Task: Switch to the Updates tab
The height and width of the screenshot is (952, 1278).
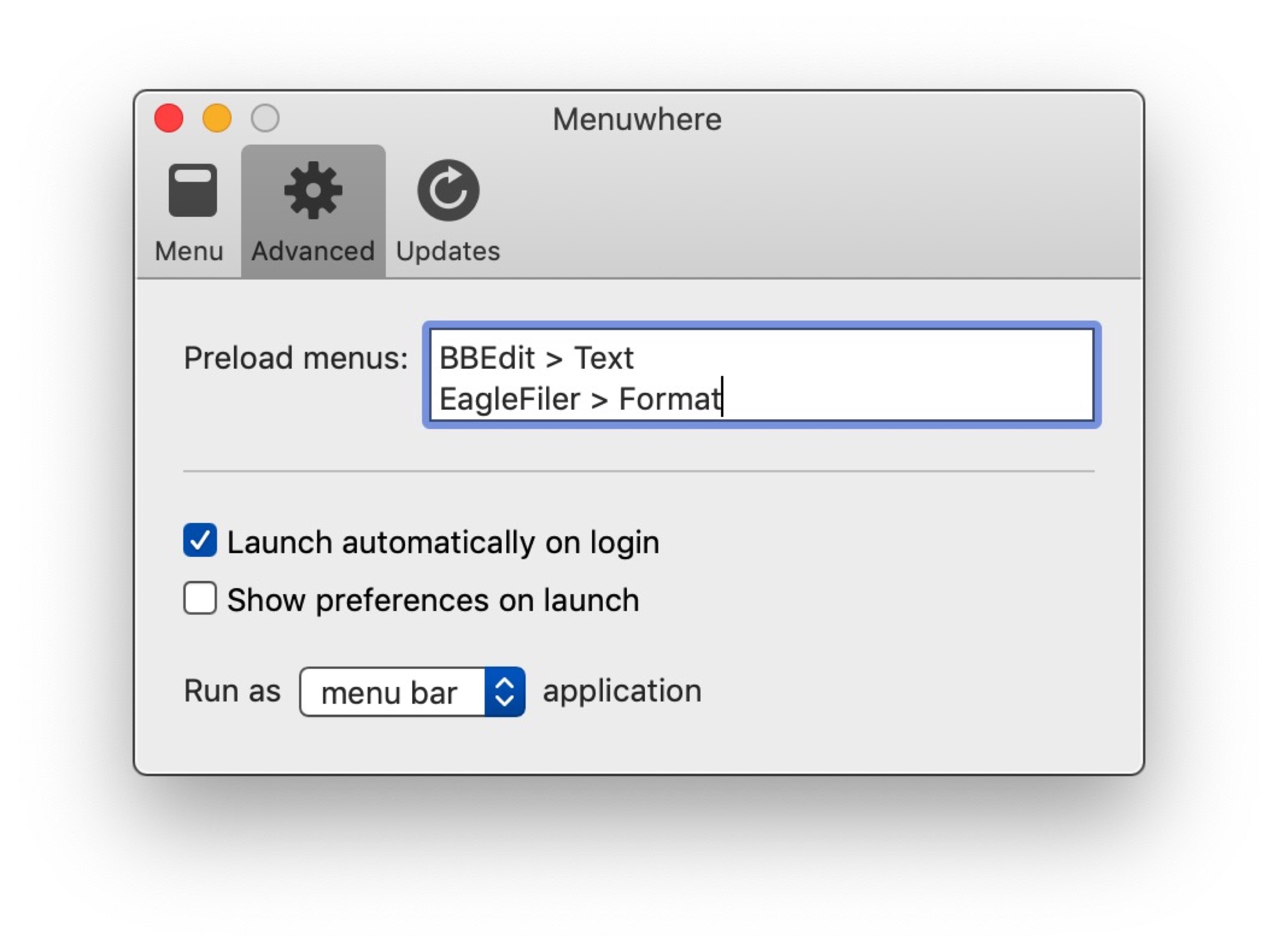Action: tap(448, 208)
